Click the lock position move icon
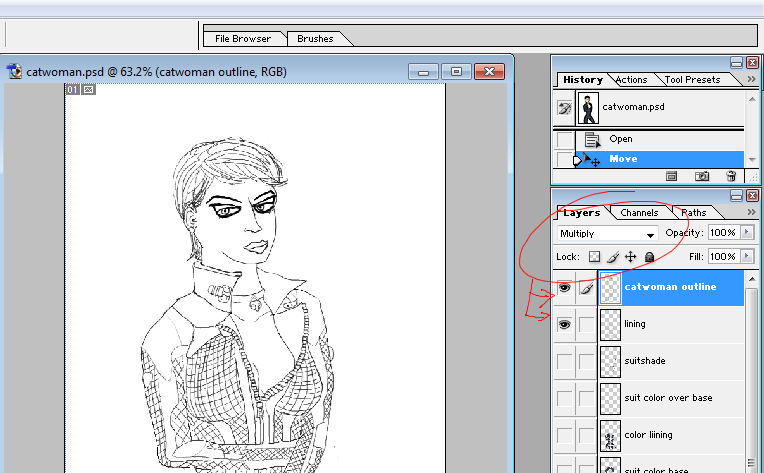Image resolution: width=764 pixels, height=473 pixels. [630, 257]
